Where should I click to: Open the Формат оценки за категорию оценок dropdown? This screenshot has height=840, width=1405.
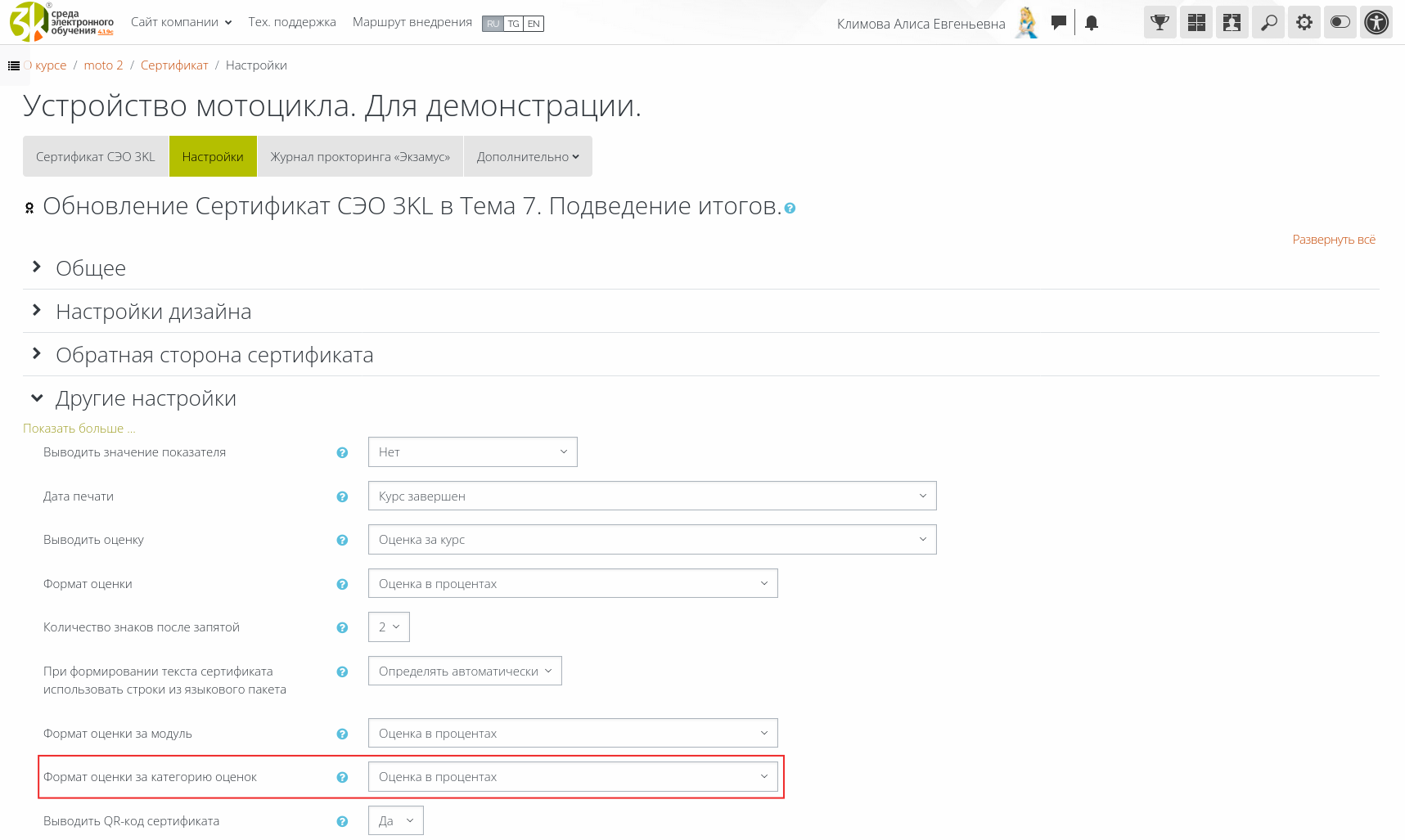572,777
